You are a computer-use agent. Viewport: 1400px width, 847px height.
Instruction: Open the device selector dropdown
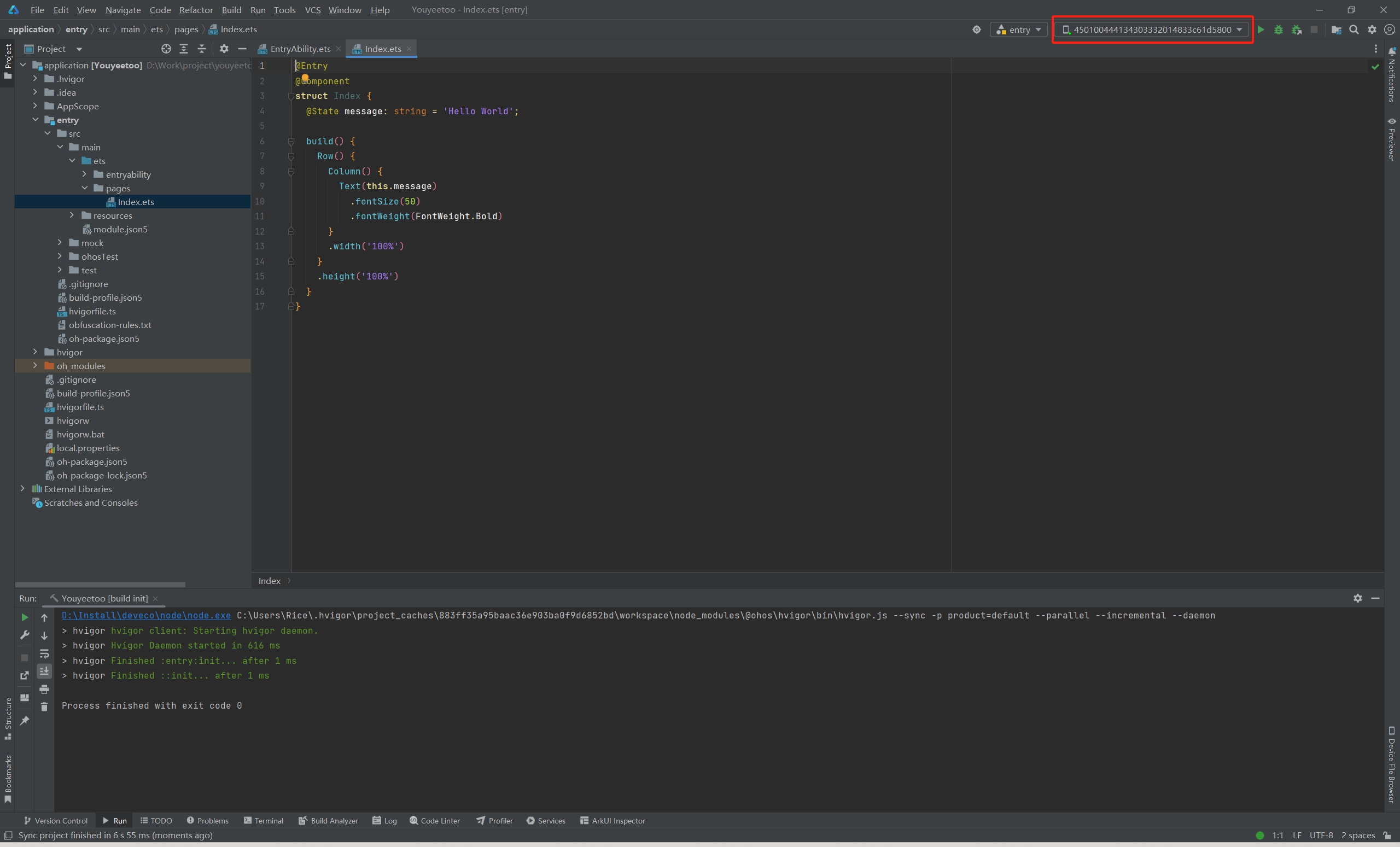[1152, 30]
